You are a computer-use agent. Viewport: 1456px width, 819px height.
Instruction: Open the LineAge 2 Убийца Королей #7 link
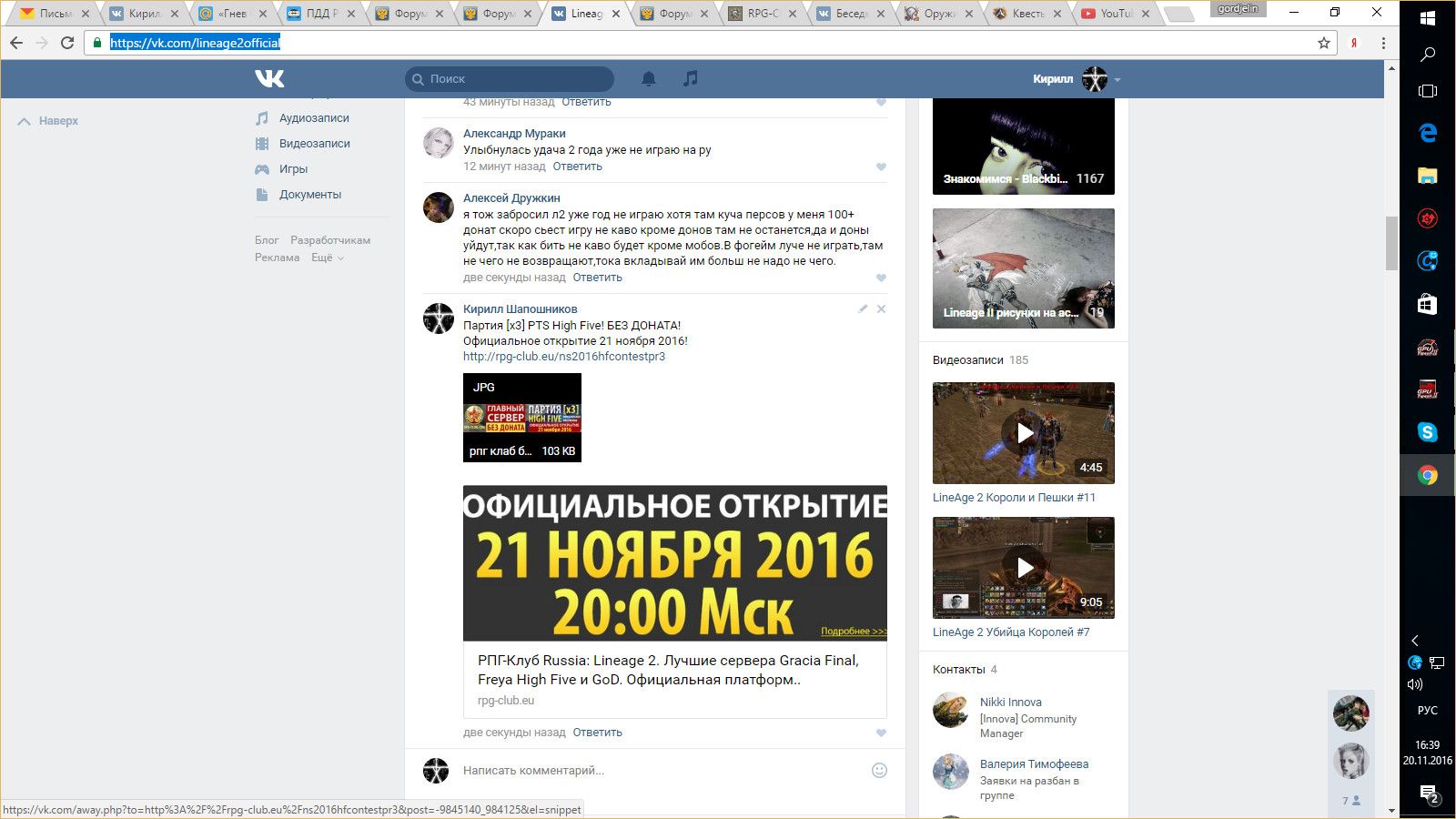[1011, 632]
